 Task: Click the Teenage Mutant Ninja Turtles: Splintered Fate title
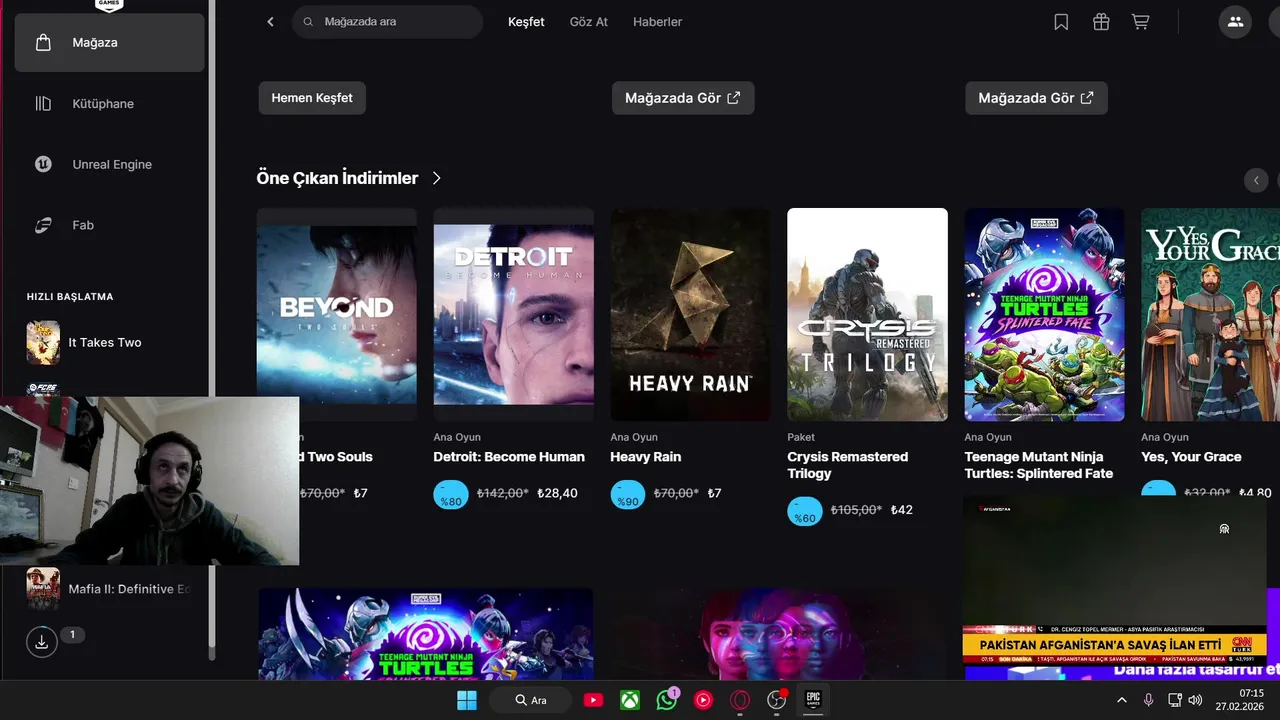click(x=1039, y=465)
